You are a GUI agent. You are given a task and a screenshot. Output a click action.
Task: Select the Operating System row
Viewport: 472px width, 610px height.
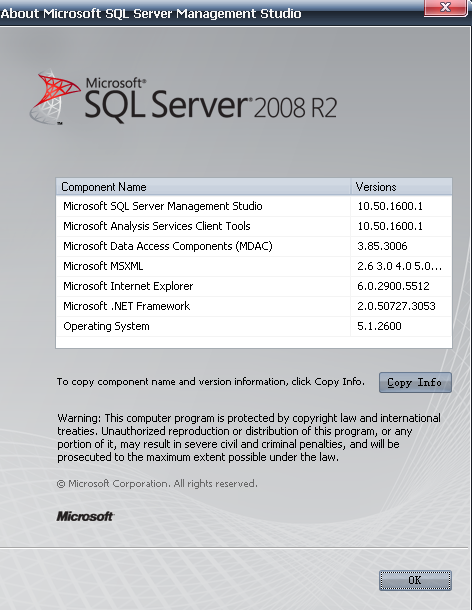254,326
